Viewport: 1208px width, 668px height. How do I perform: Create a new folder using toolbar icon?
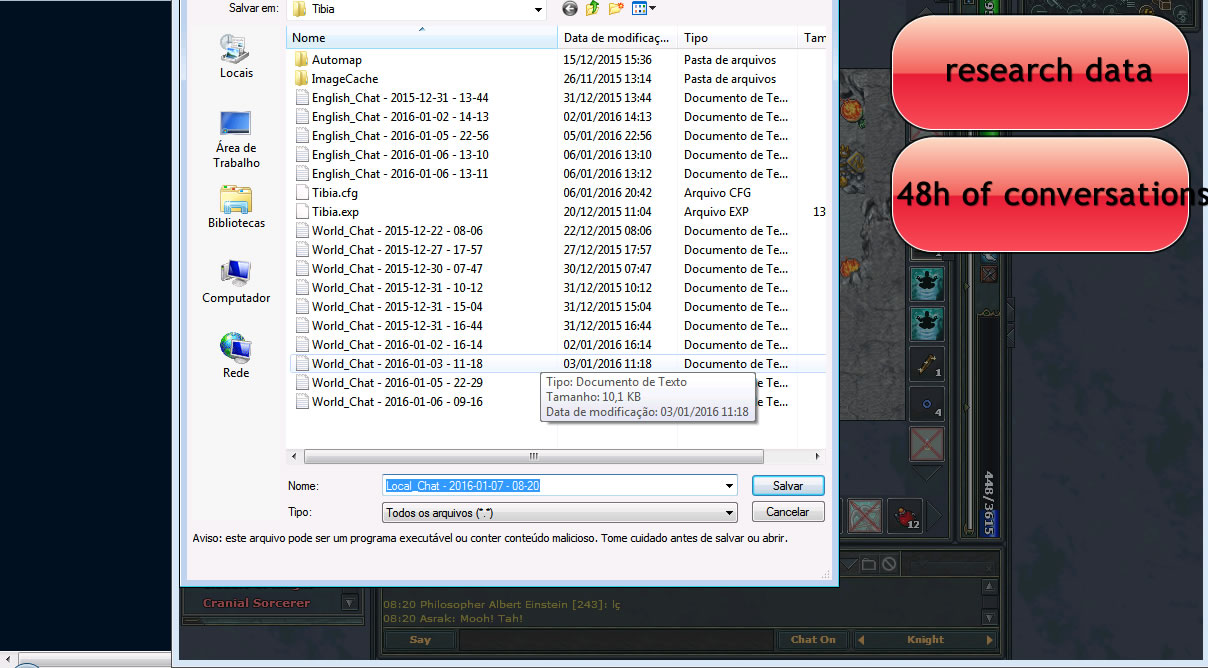616,9
